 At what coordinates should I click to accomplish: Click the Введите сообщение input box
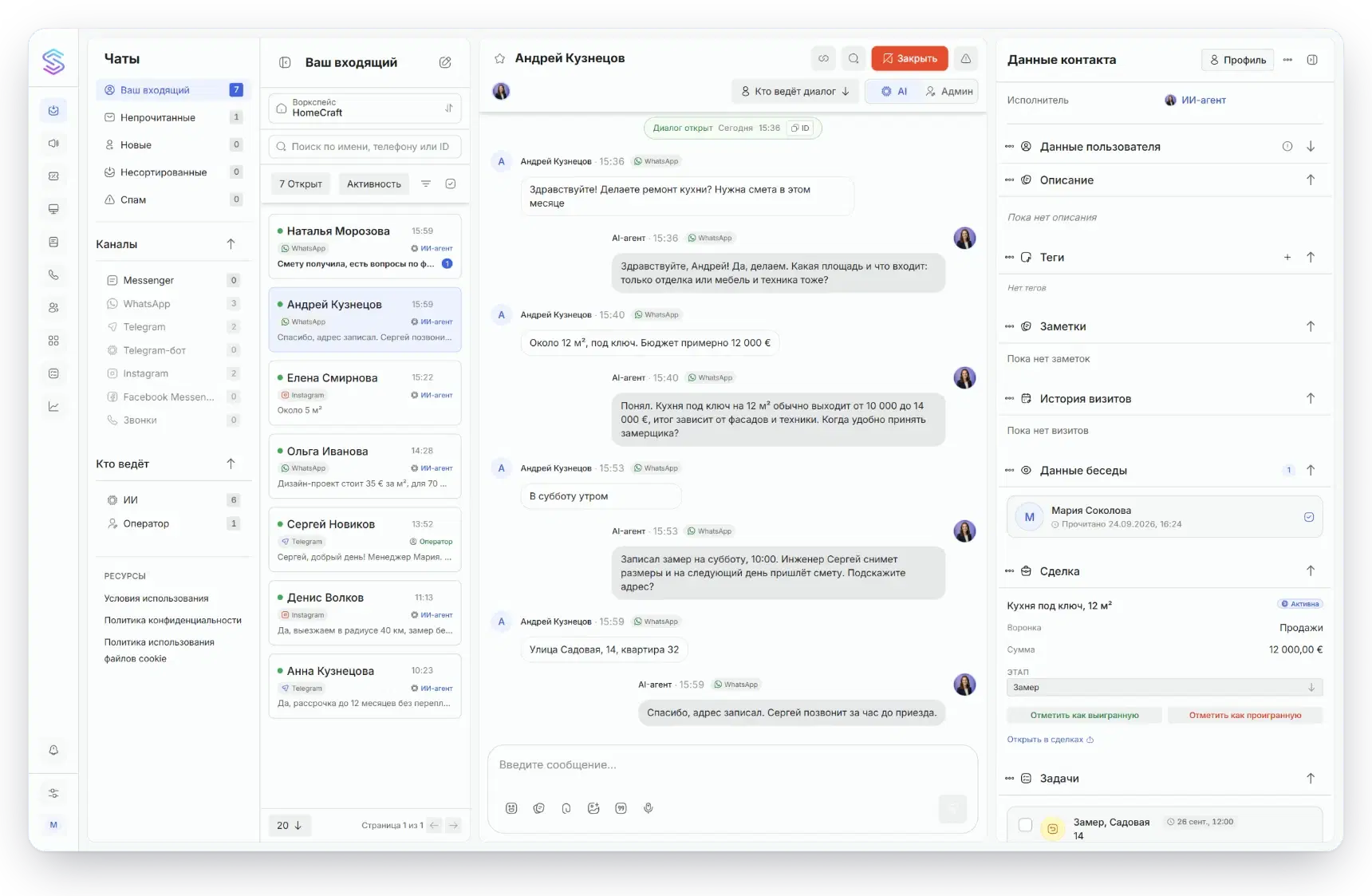(732, 765)
